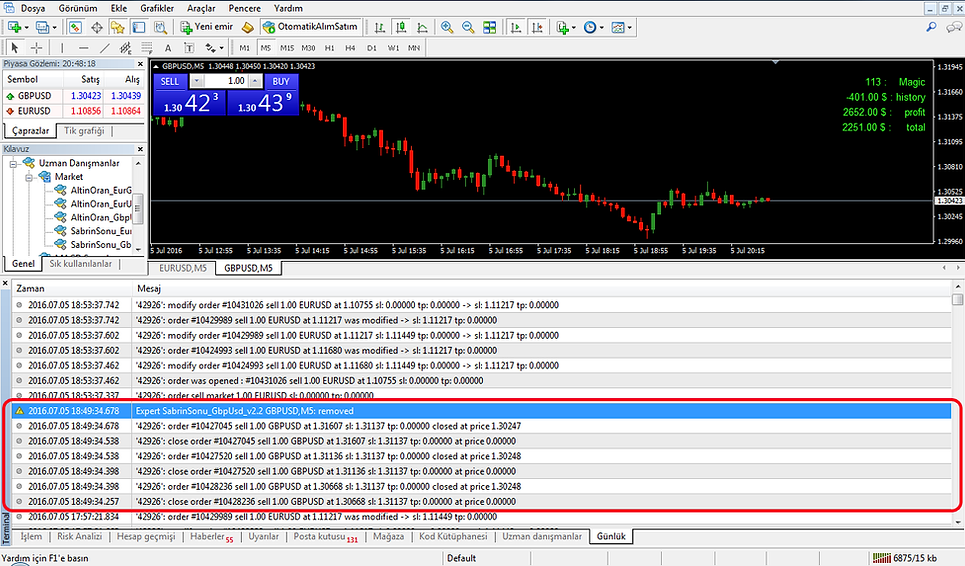Zoom in on the chart

click(x=447, y=27)
